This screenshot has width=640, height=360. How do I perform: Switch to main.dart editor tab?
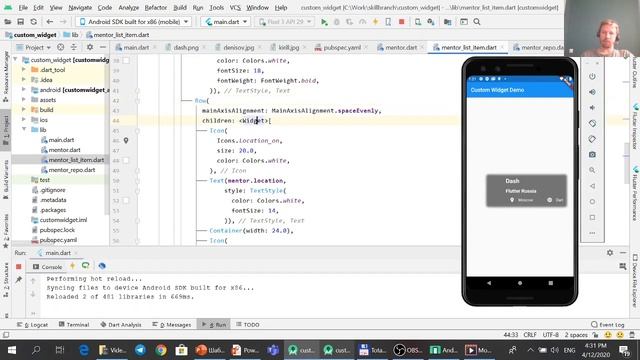136,47
